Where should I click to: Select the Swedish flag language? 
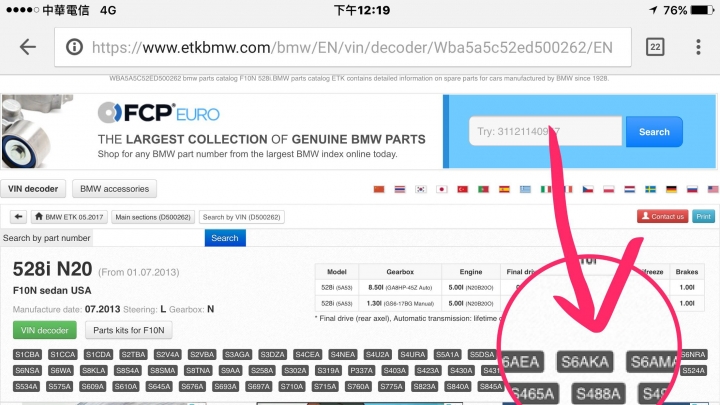[x=650, y=189]
